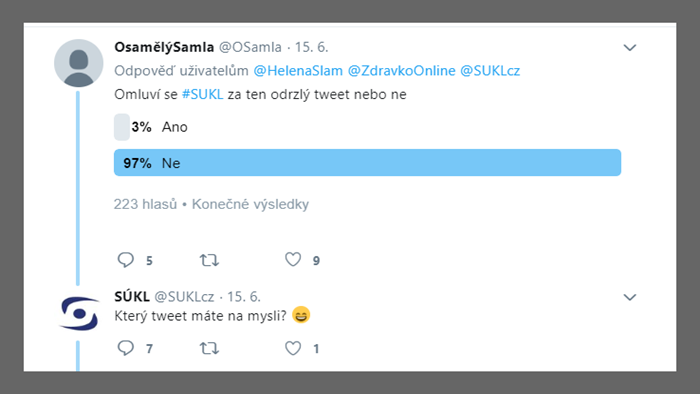
Task: Select the 3% Ano poll option
Action: pyautogui.click(x=151, y=127)
